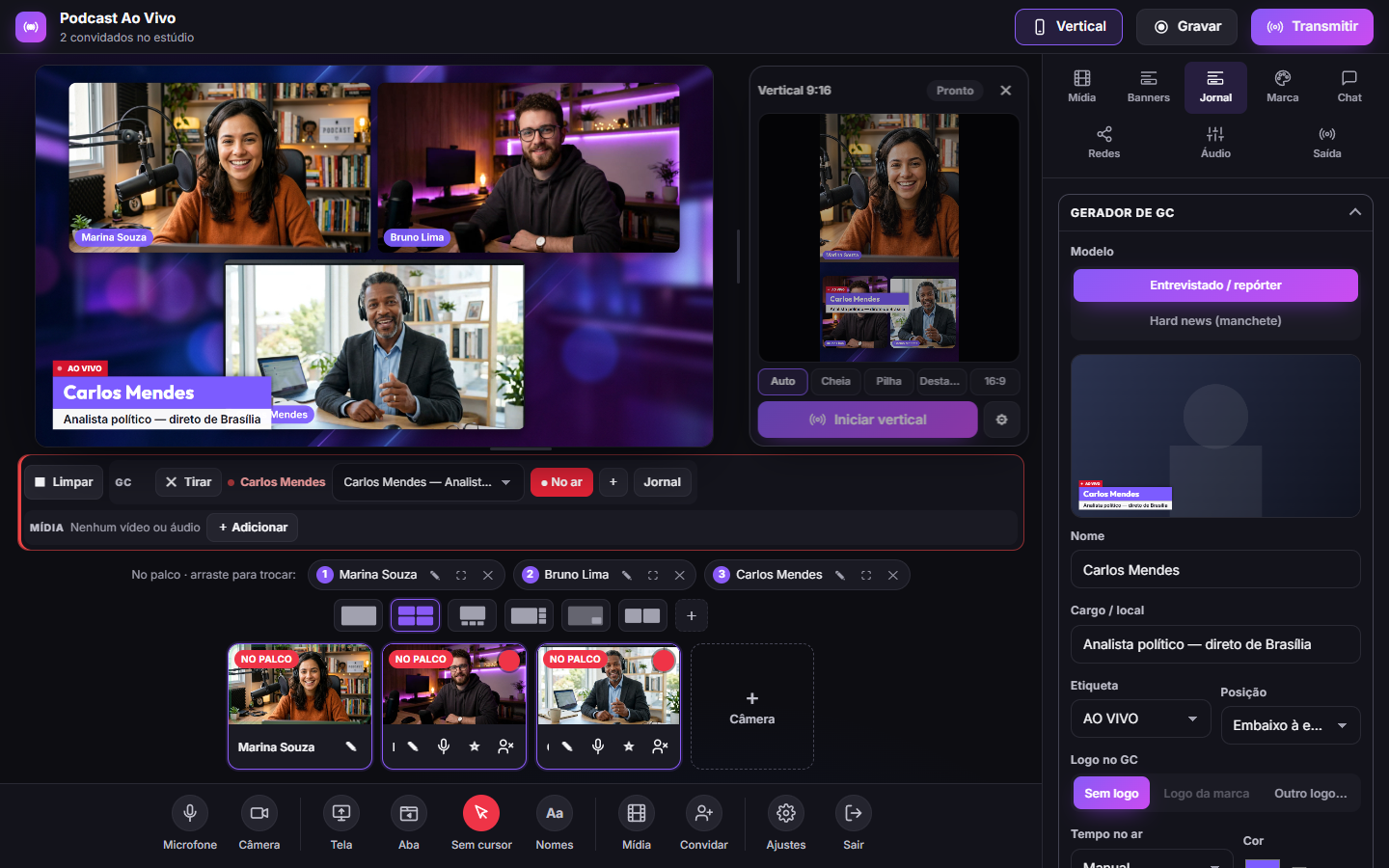Open the Posição Embaixo à e... dropdown
The height and width of the screenshot is (868, 1389).
(x=1291, y=725)
